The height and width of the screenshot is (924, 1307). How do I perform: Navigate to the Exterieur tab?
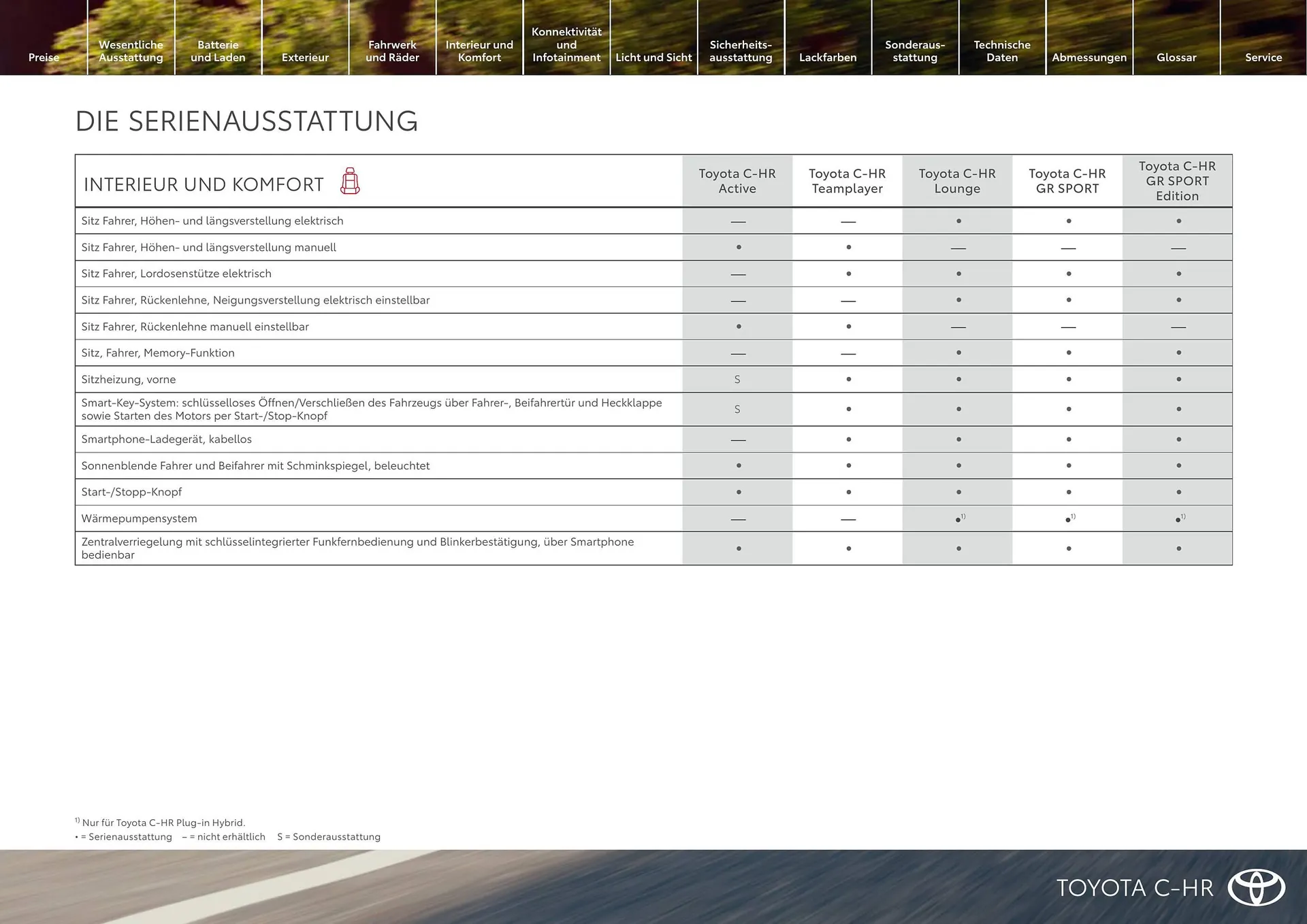305,57
